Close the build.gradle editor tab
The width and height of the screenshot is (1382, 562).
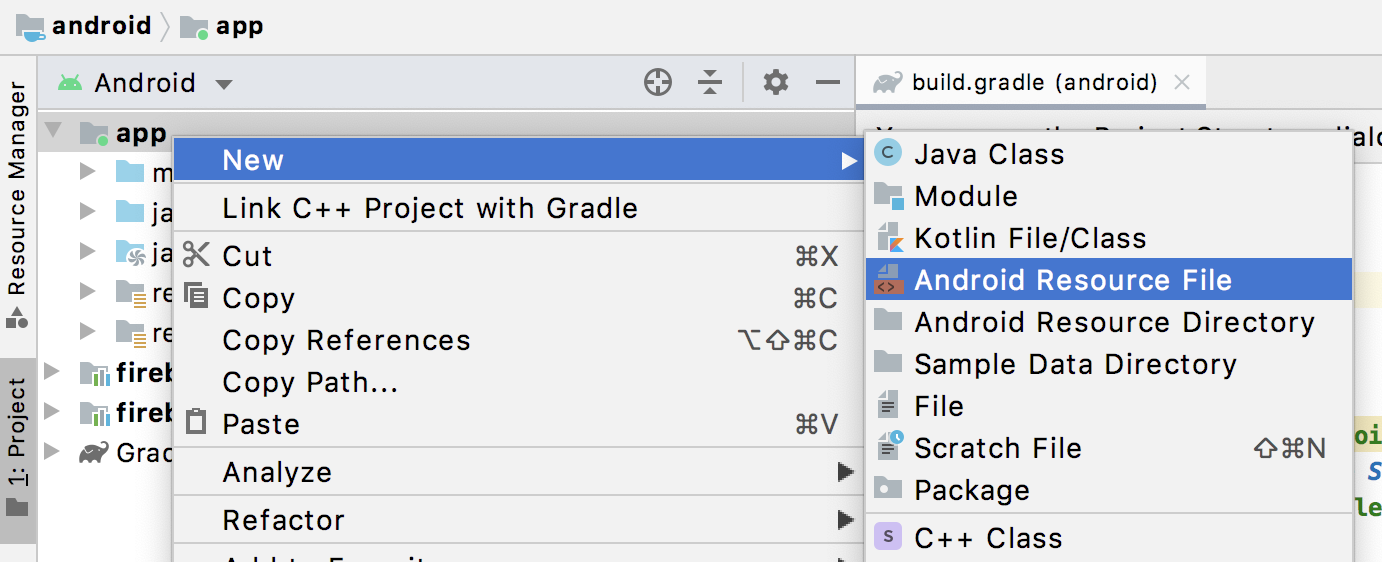pos(1182,83)
